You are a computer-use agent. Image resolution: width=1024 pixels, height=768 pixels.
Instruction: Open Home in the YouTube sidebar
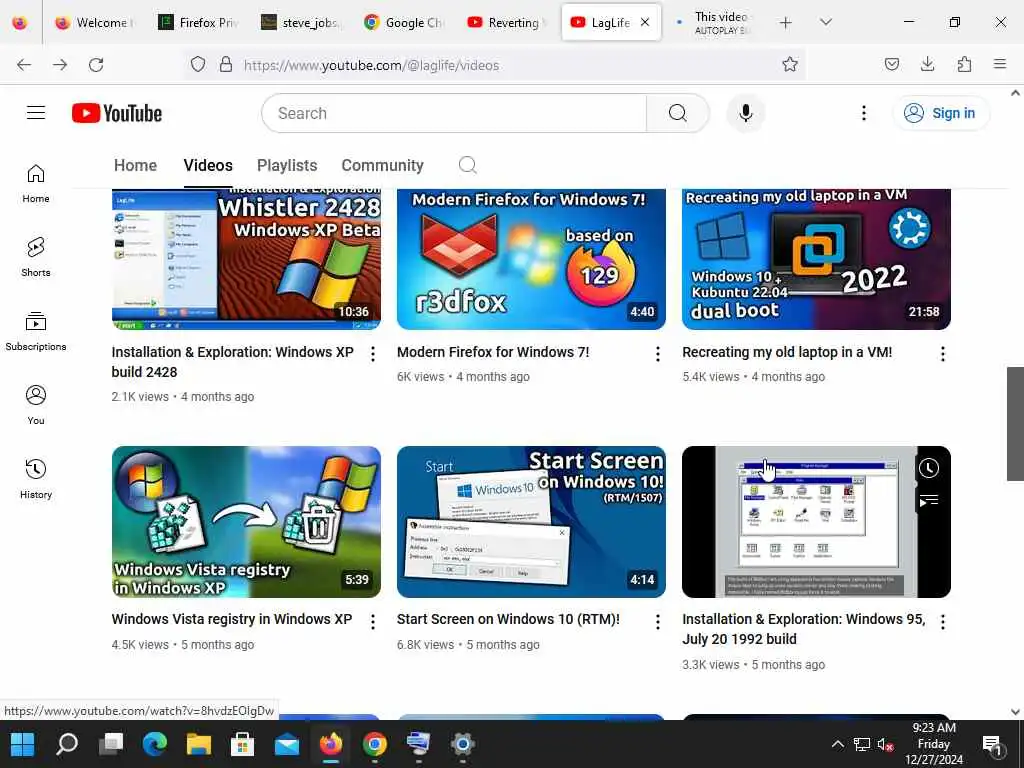[x=36, y=184]
